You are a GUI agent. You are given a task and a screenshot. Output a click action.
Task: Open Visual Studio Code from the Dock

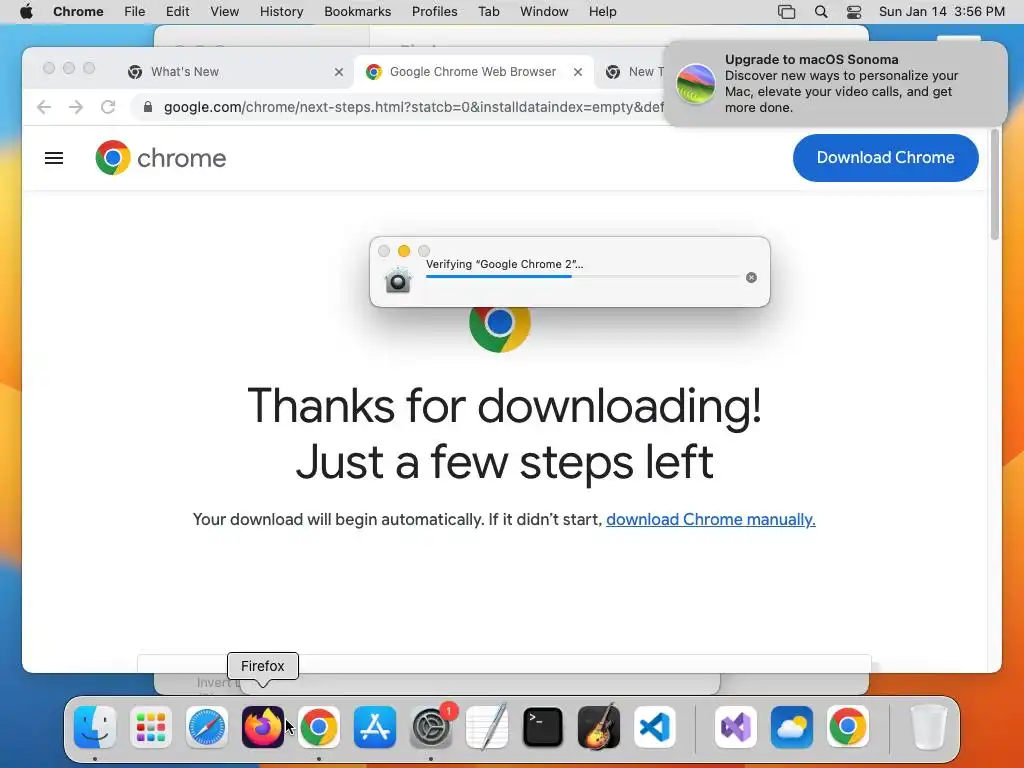[655, 727]
